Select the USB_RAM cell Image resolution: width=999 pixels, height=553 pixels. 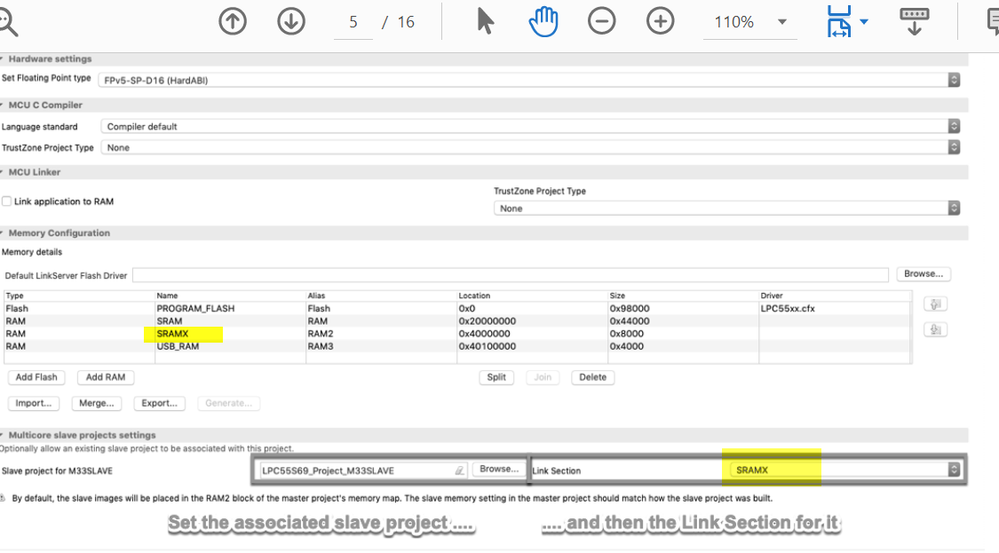pyautogui.click(x=178, y=347)
